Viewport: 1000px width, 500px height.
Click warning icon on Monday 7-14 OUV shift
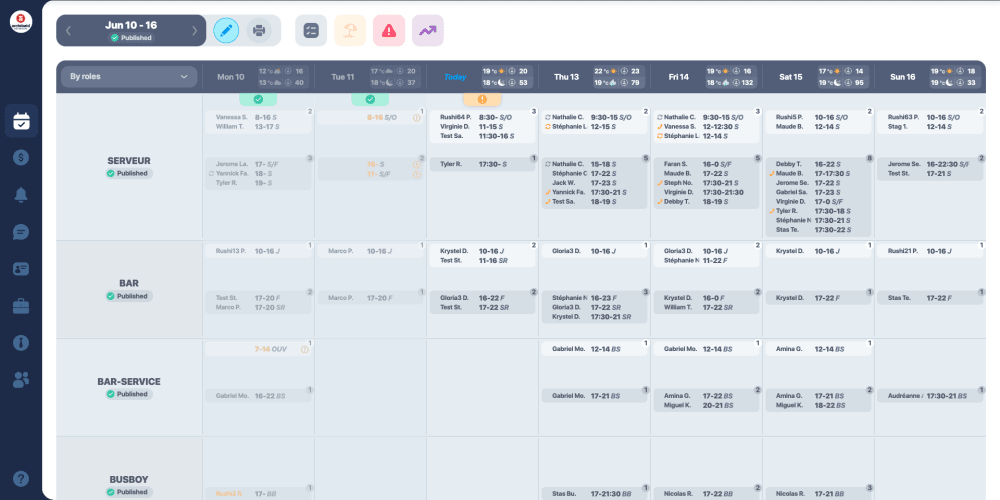304,349
